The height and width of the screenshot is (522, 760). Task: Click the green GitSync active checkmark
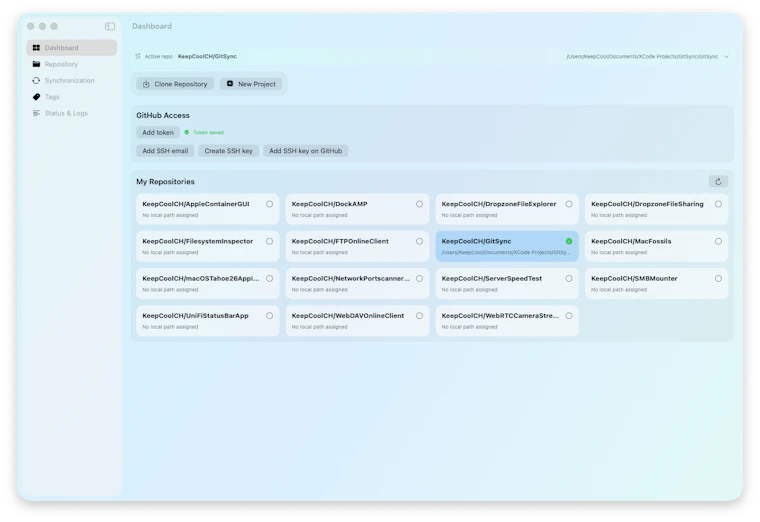click(569, 241)
